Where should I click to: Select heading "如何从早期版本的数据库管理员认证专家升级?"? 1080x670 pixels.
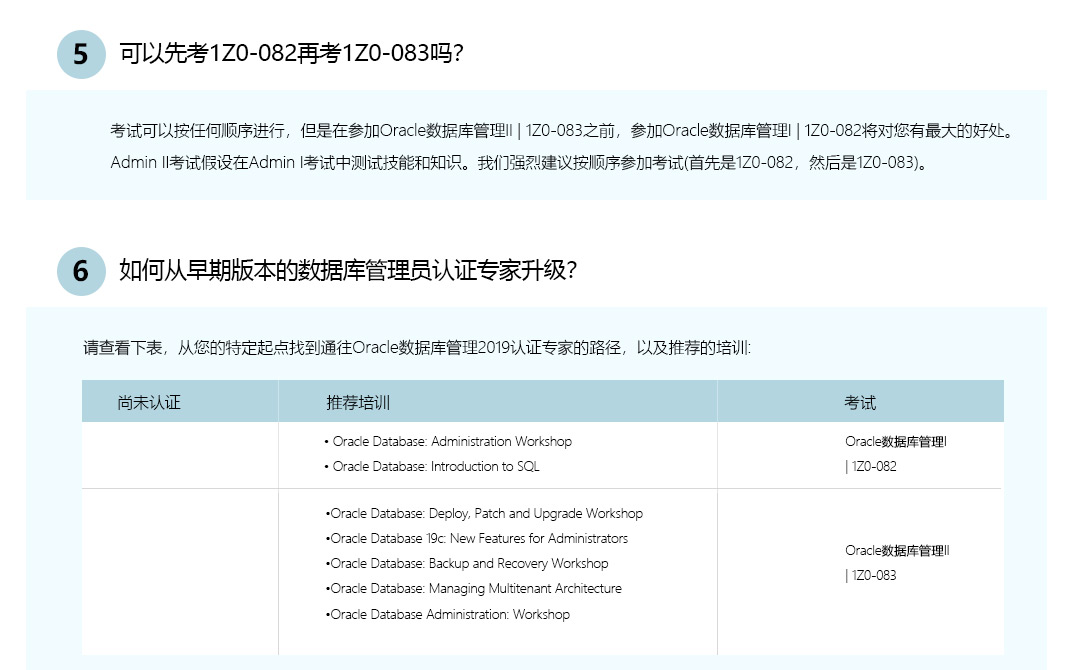[348, 270]
